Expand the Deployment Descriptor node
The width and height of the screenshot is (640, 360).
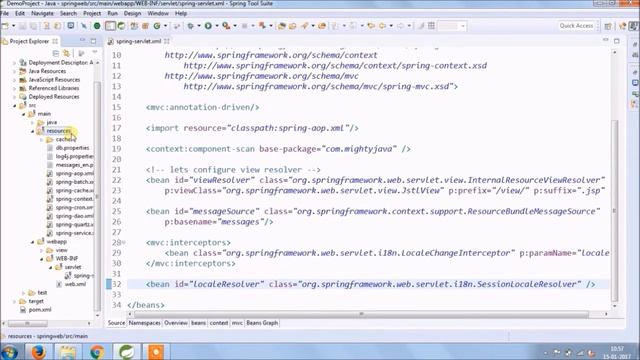tap(15, 63)
